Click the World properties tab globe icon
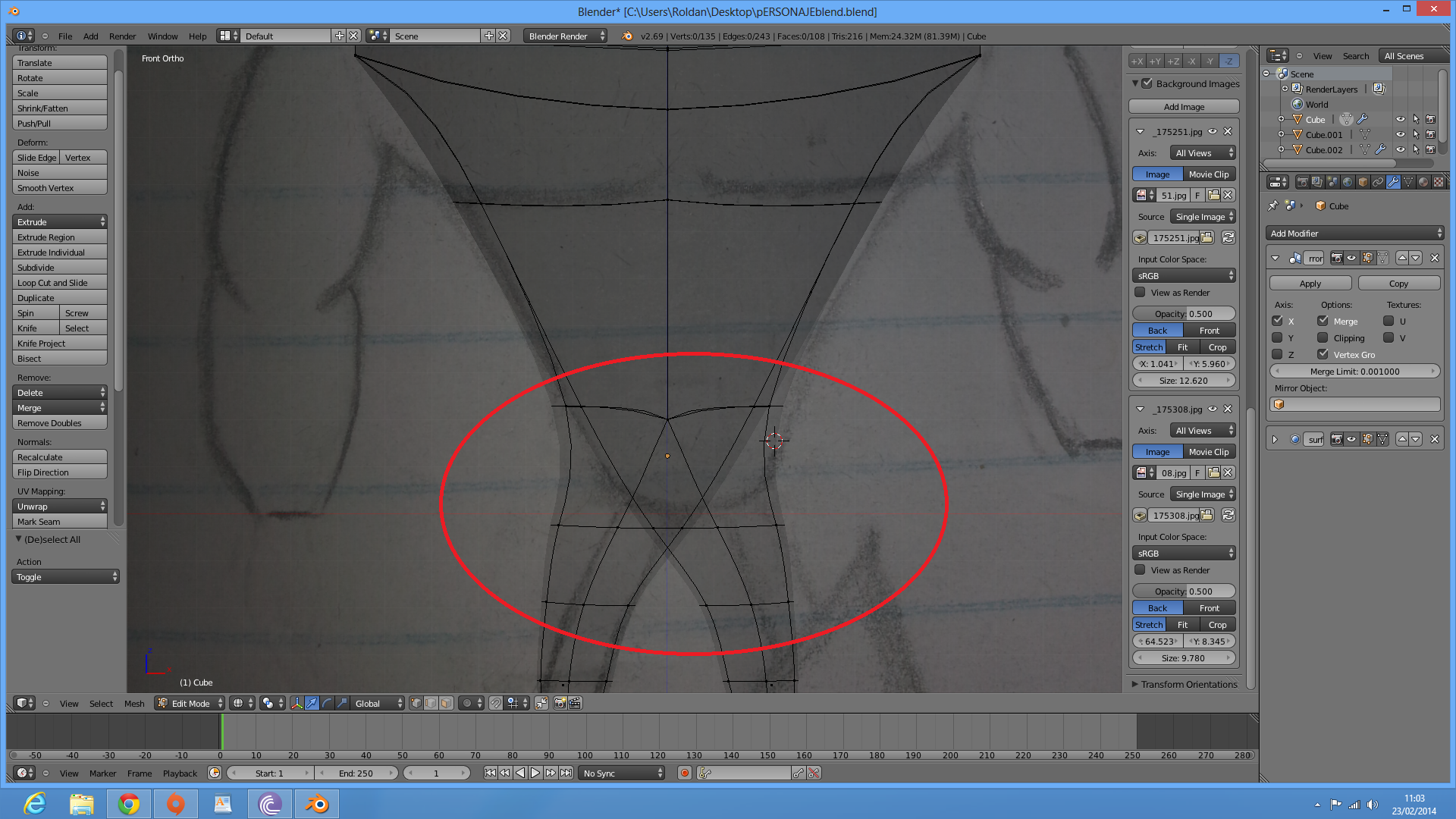Viewport: 1456px width, 819px height. 1348,182
